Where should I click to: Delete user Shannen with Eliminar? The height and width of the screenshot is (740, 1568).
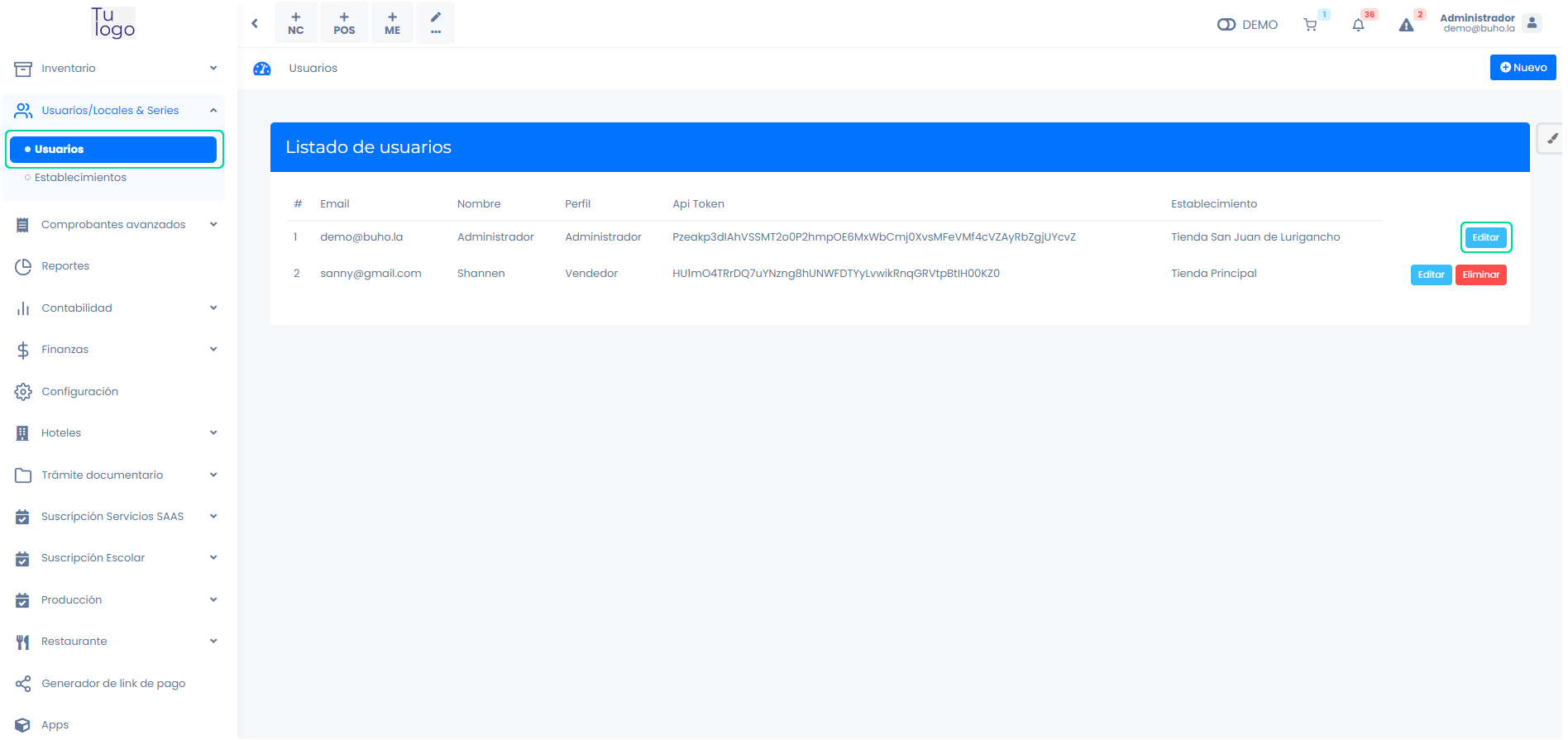point(1480,275)
